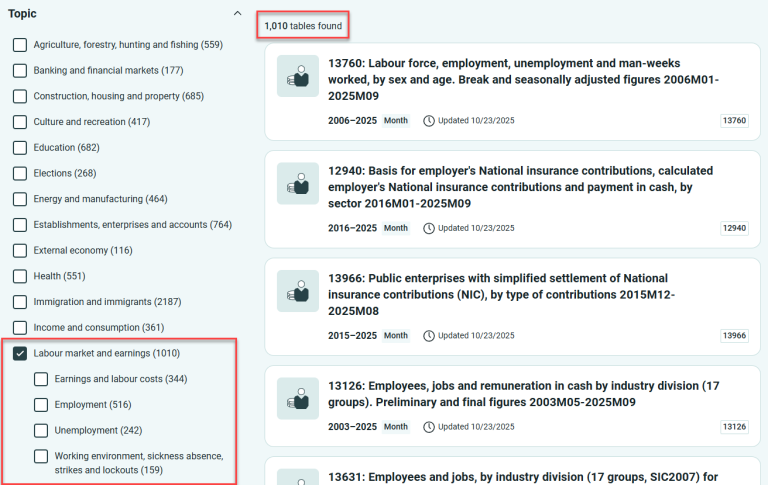Click Month tag on table 13760
This screenshot has height=485, width=768.
point(396,121)
